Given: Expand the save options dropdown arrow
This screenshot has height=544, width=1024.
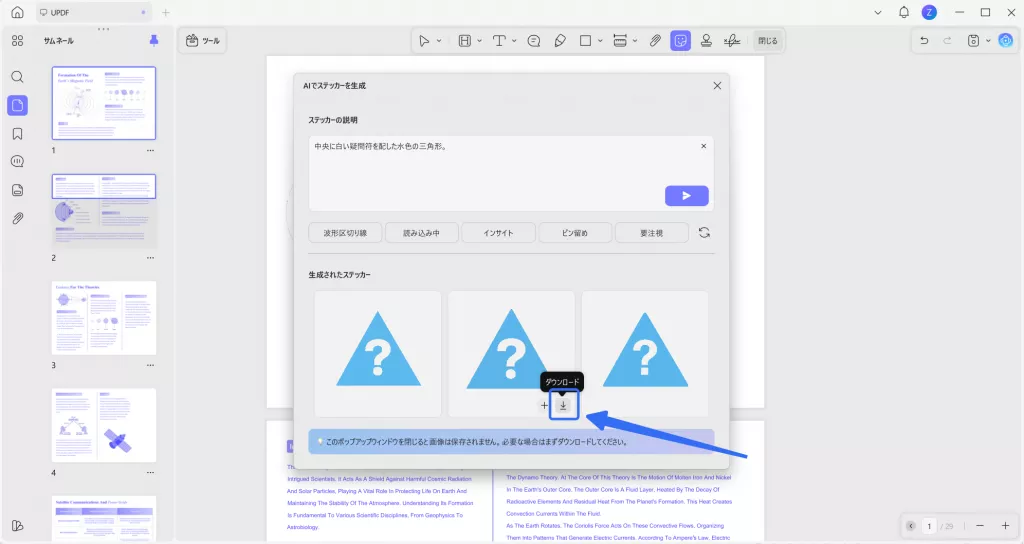Looking at the screenshot, I should (988, 40).
